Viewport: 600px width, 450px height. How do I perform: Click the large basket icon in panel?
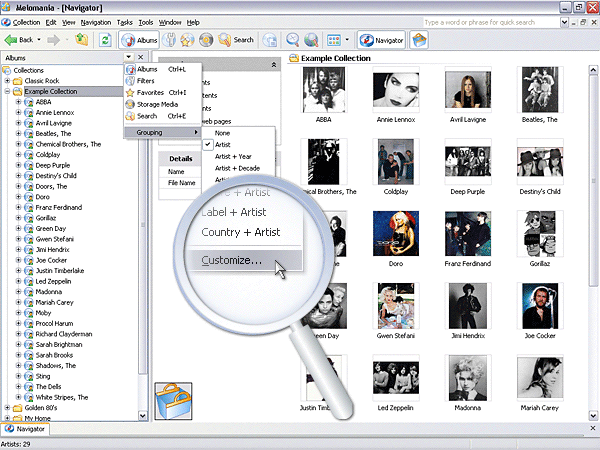173,401
